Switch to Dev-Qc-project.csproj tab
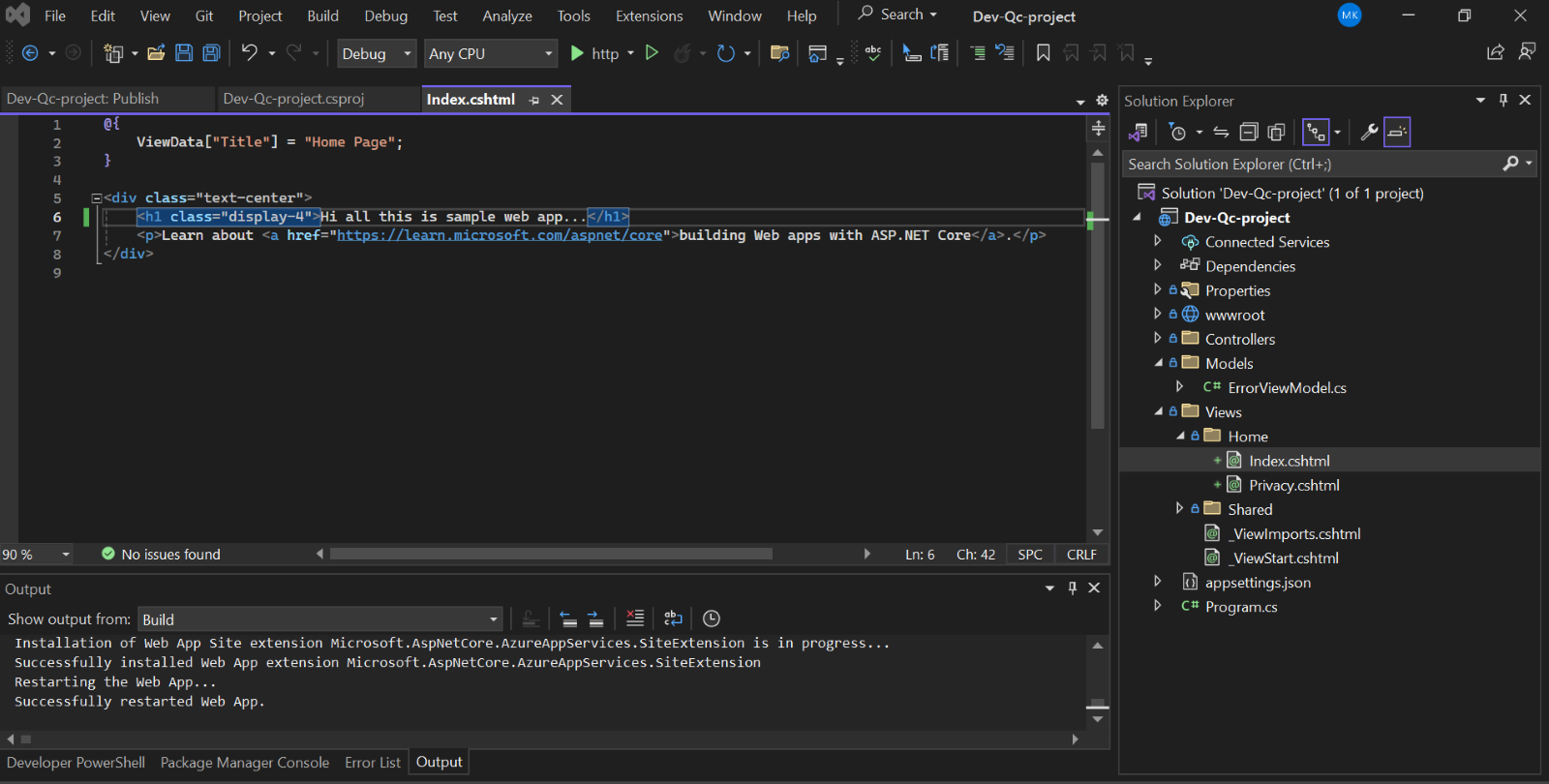 (x=293, y=99)
